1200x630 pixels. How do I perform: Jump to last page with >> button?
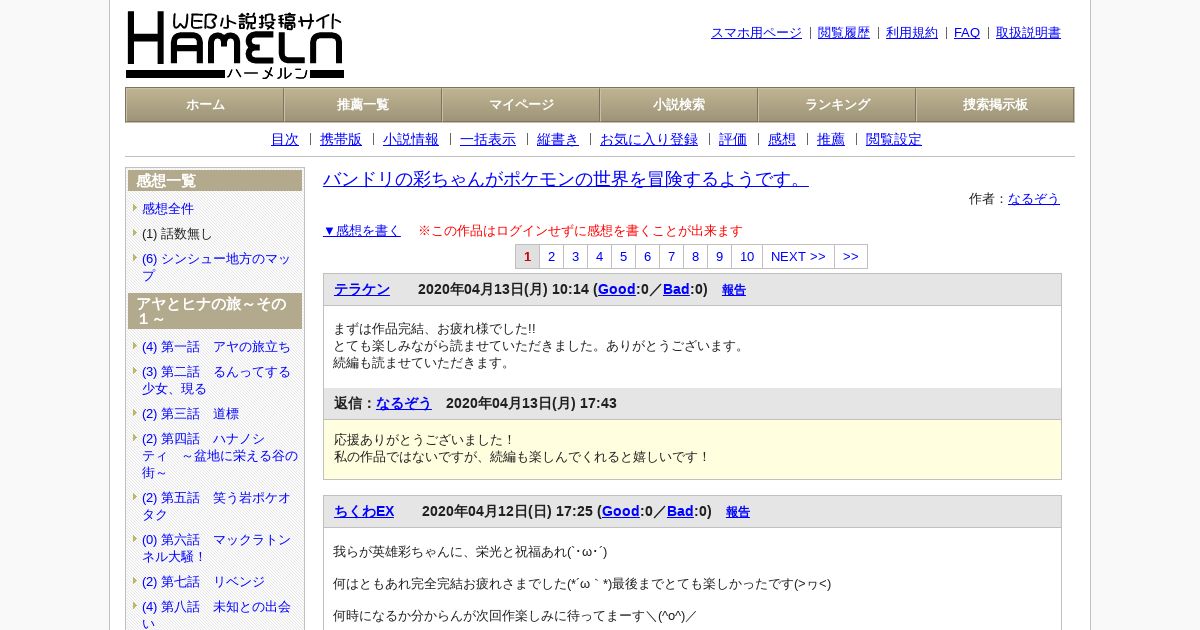[x=851, y=256]
